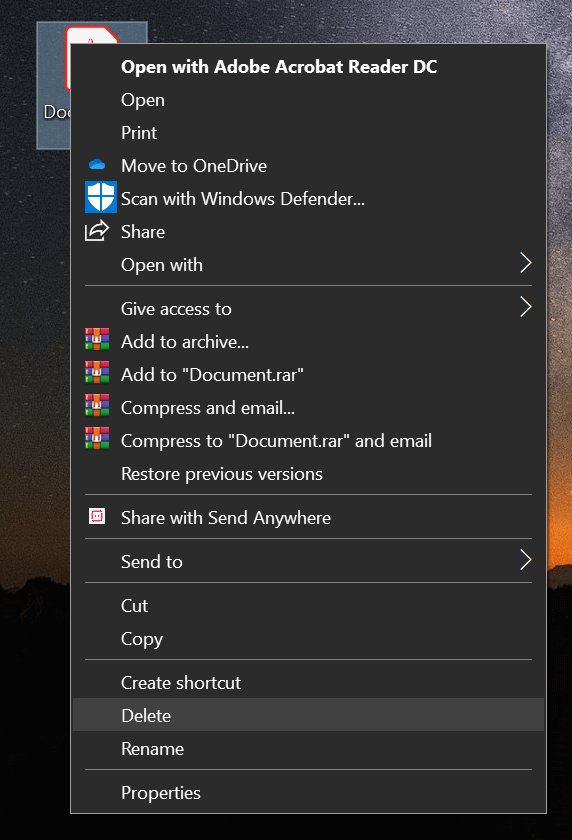
Task: Choose Rename from the context menu
Action: [308, 748]
